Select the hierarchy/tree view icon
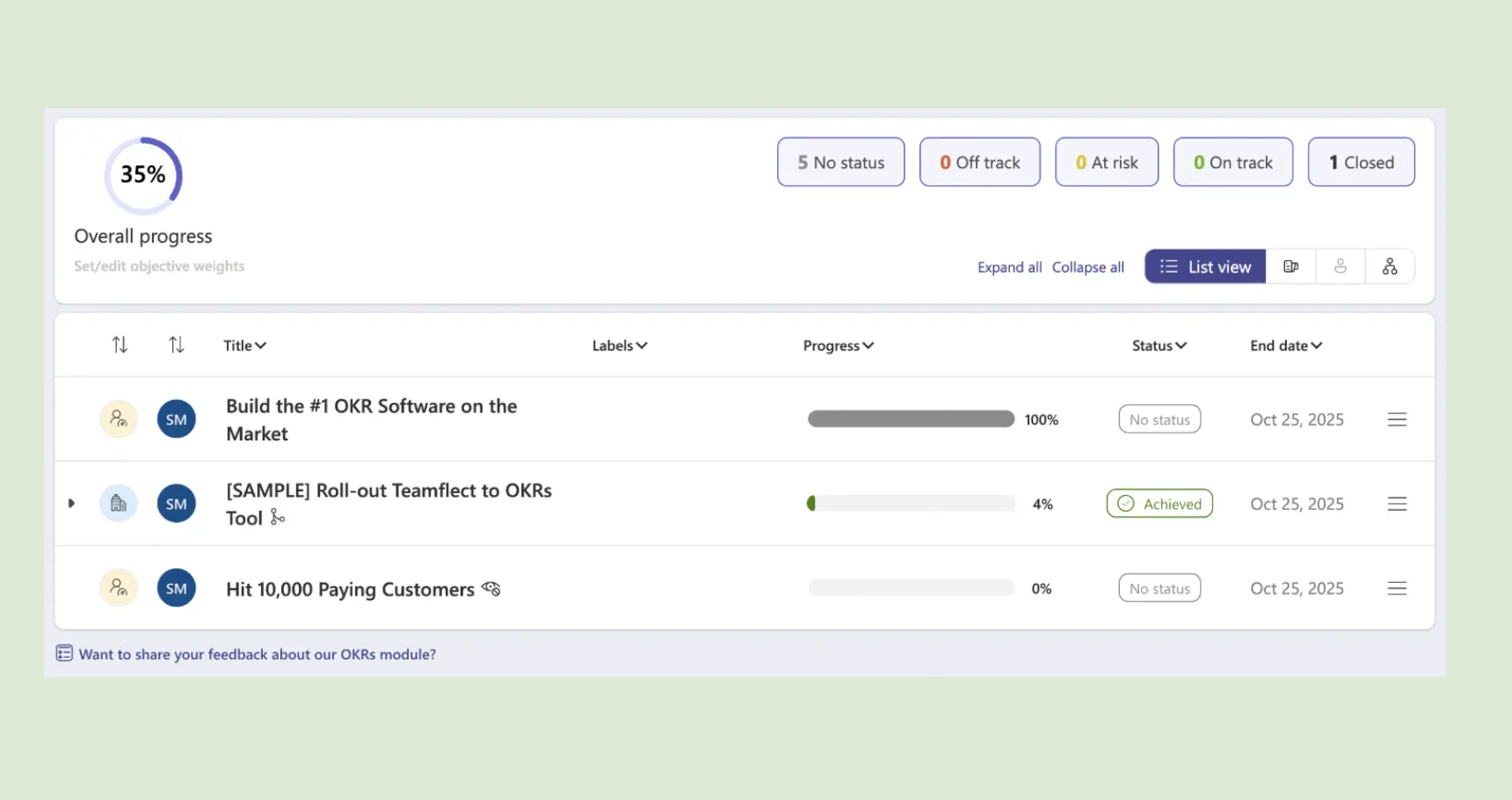The image size is (1512, 800). click(1391, 266)
